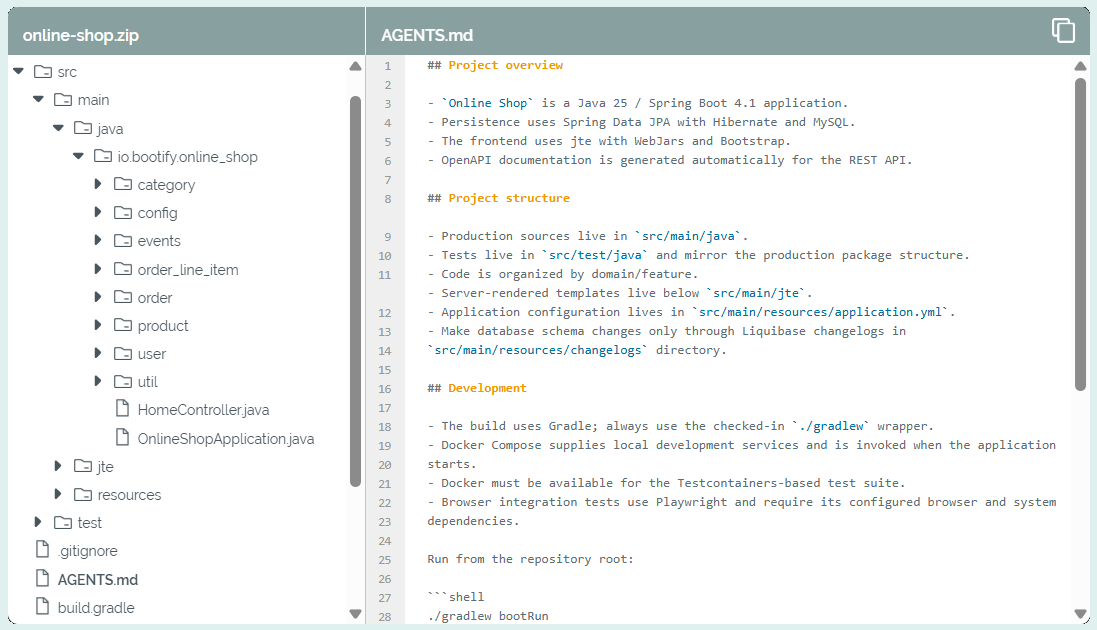Viewport: 1097px width, 630px height.
Task: Click the code view scrollbar thumb
Action: pyautogui.click(x=1080, y=234)
